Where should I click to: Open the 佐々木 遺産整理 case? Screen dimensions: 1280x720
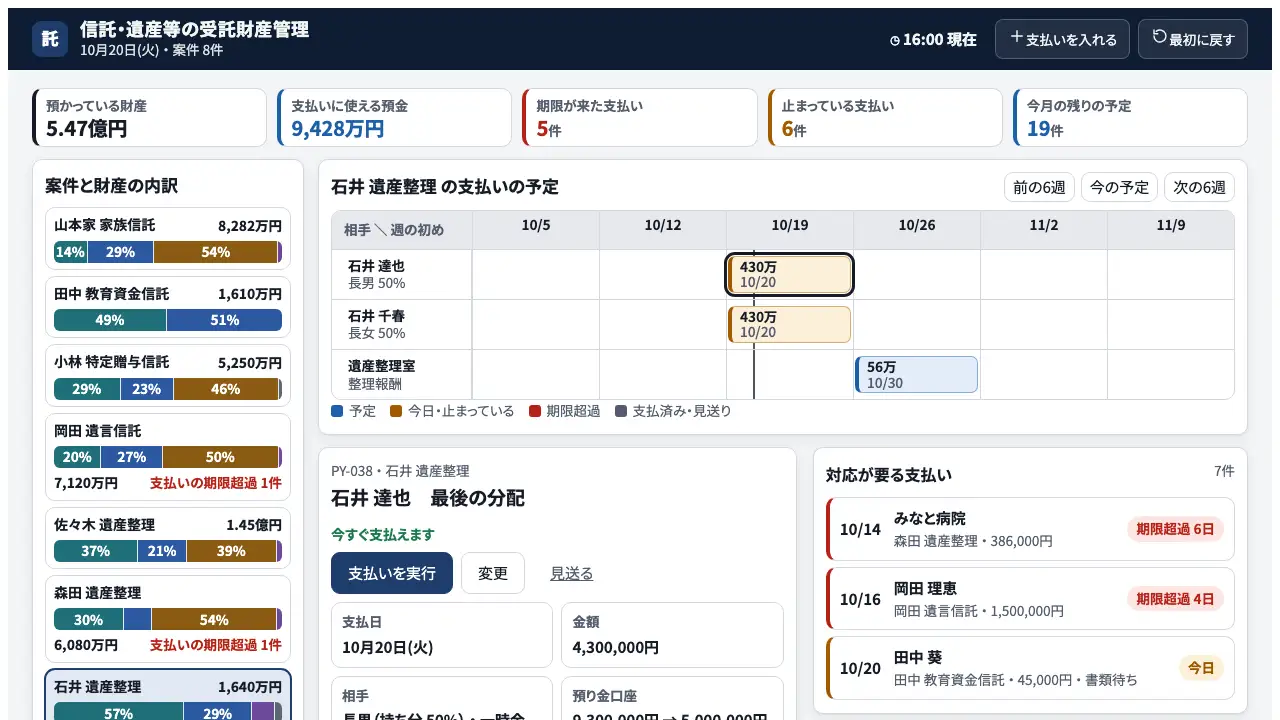point(168,538)
